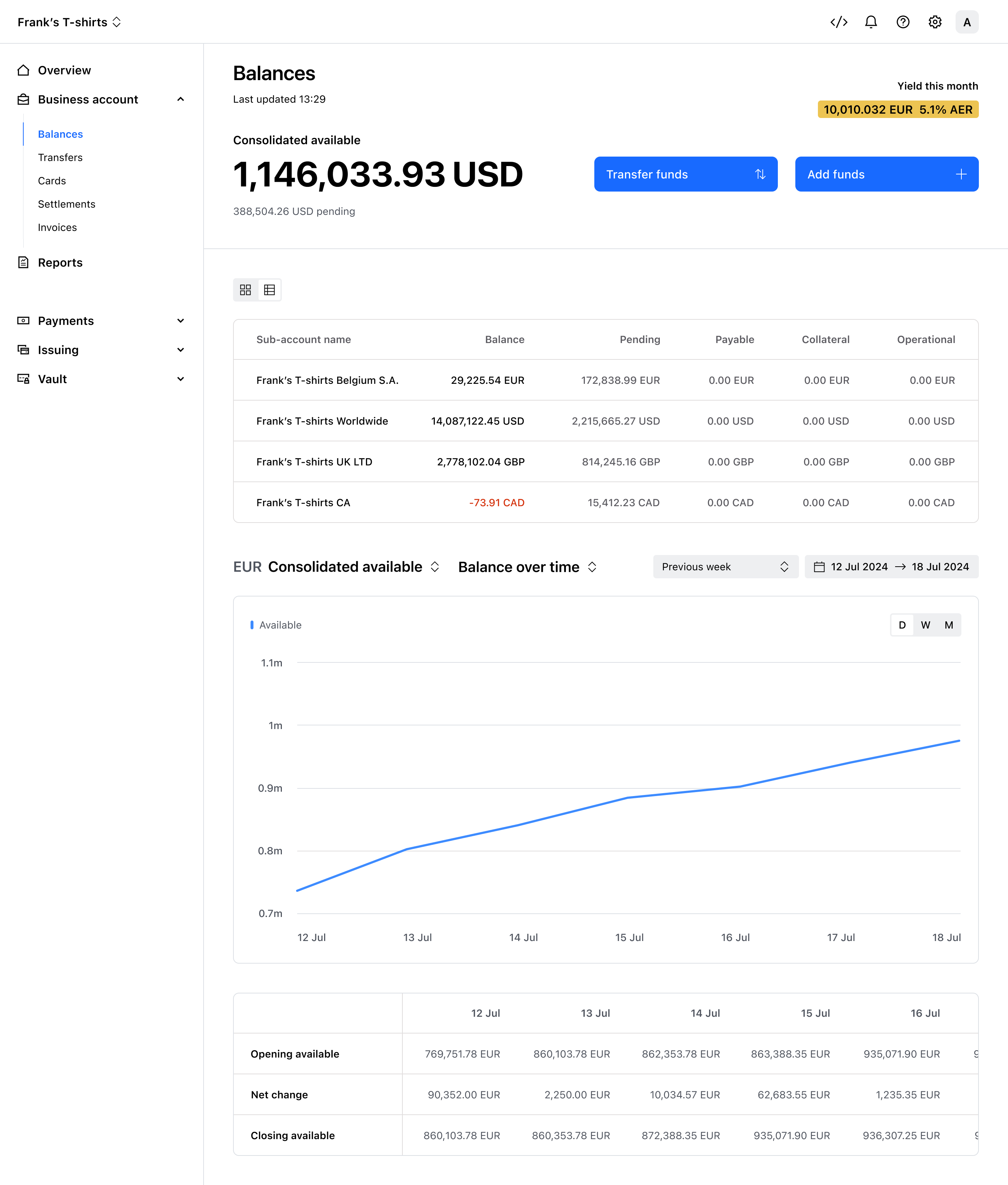Viewport: 1008px width, 1185px height.
Task: Open the developer code icon
Action: click(x=839, y=22)
